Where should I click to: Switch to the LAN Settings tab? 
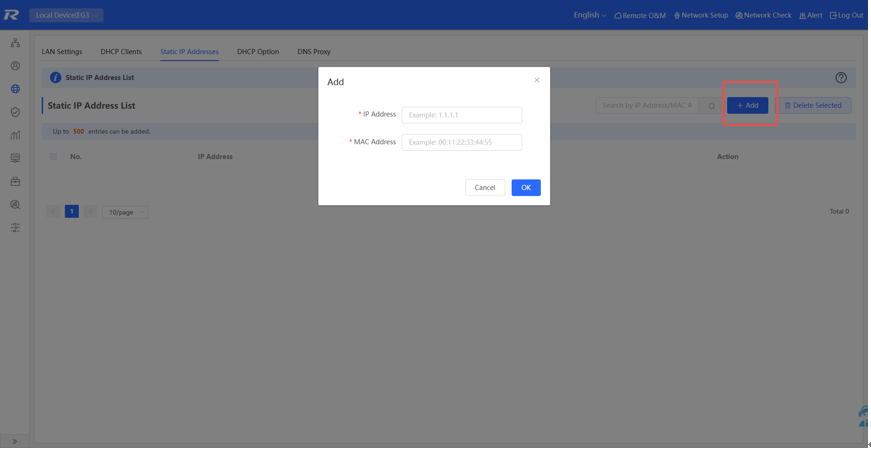coord(62,52)
